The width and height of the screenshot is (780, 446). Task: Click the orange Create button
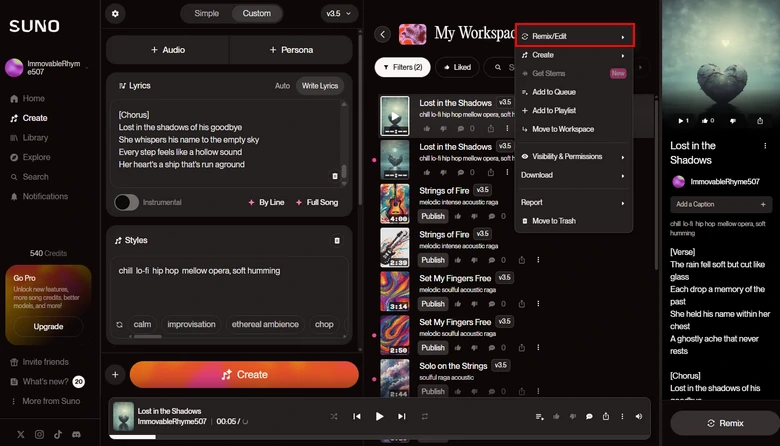[244, 374]
